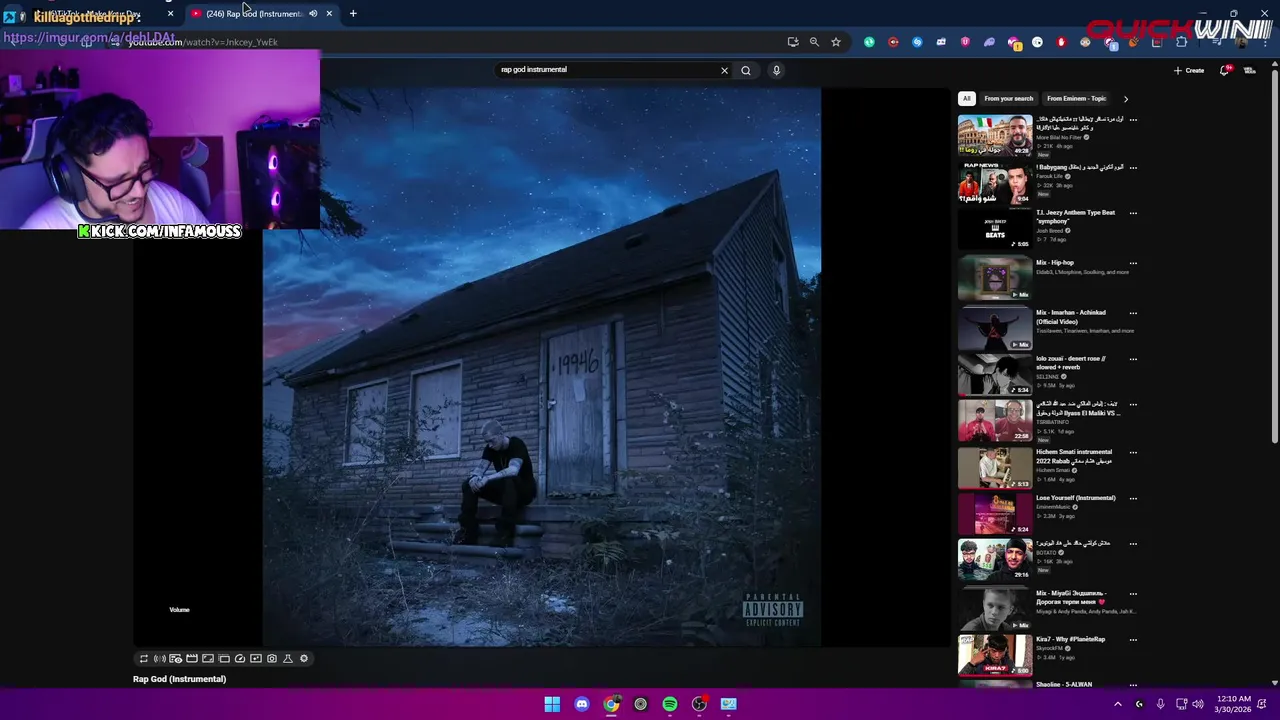Expand the system tray hidden icons chevron
1280x720 pixels.
[1118, 704]
